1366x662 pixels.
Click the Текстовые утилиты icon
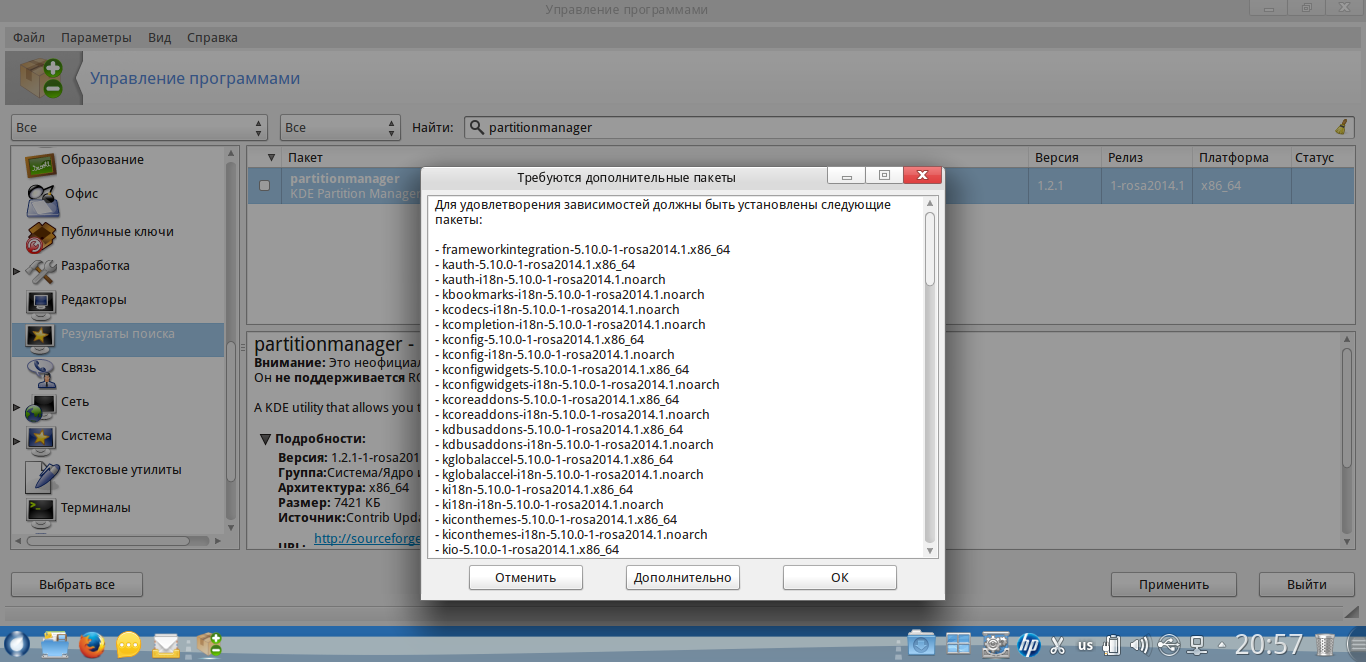[x=41, y=475]
